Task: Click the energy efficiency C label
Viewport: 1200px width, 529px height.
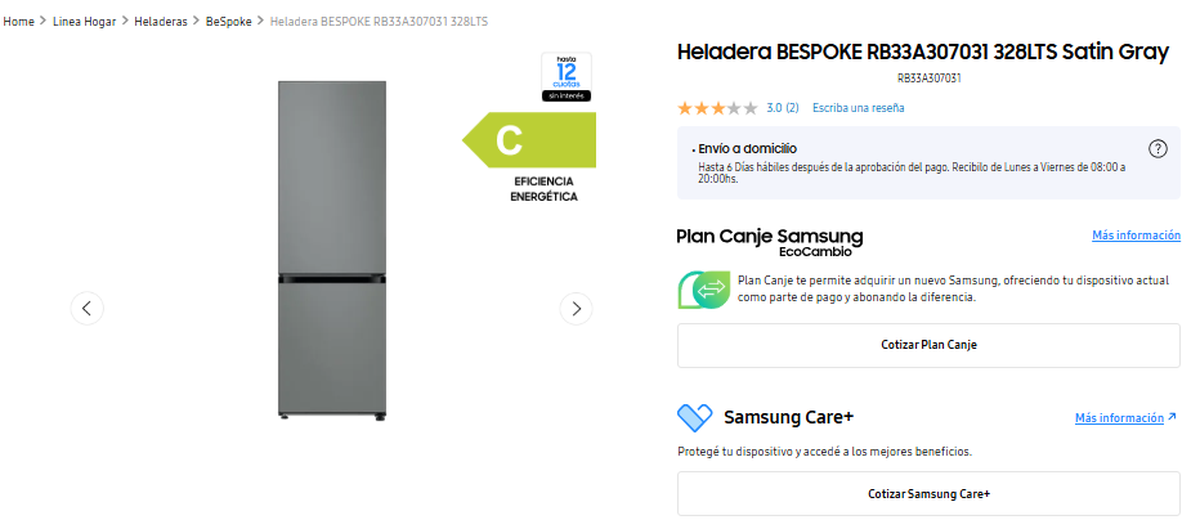Action: (x=530, y=140)
